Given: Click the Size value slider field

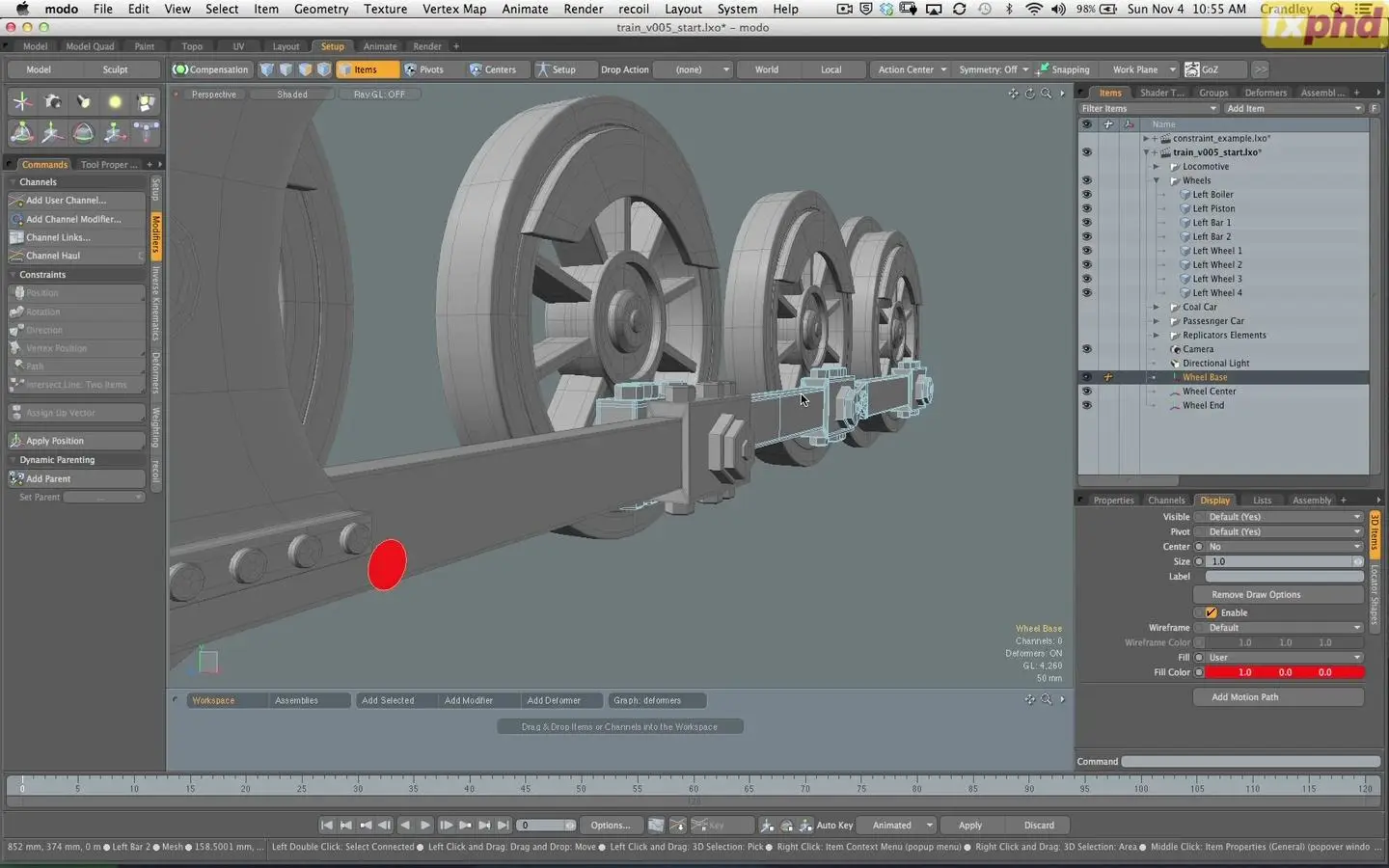Looking at the screenshot, I should click(1279, 561).
